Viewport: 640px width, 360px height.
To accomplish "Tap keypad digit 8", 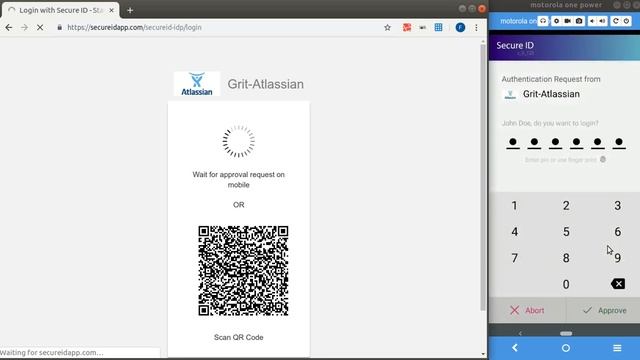I will click(x=566, y=258).
